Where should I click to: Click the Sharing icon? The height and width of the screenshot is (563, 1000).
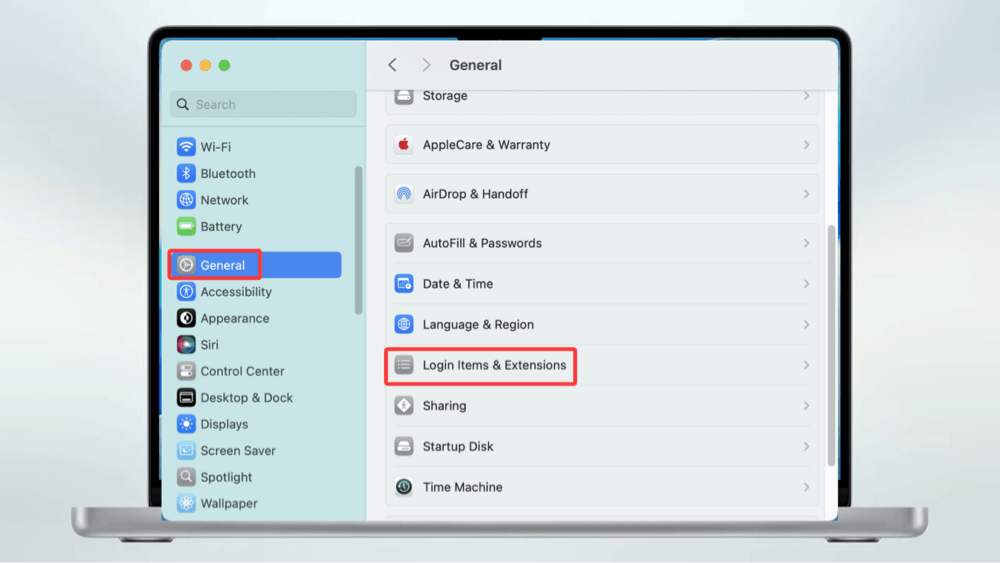pyautogui.click(x=404, y=406)
